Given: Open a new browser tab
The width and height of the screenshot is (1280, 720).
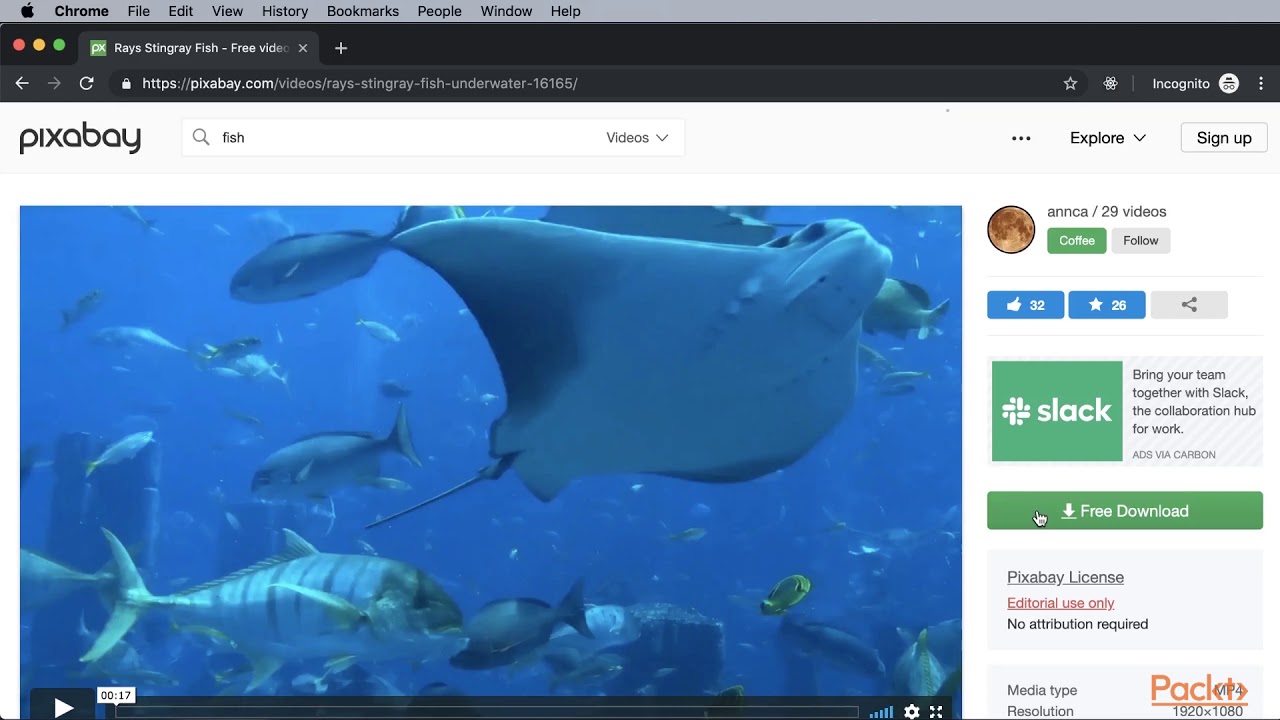Looking at the screenshot, I should (x=341, y=48).
